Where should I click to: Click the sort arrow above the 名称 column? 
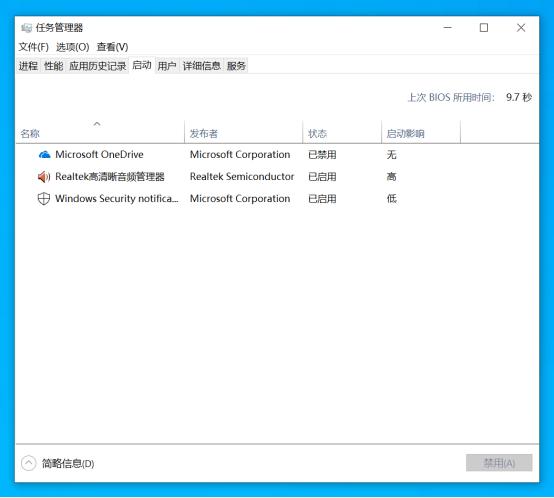97,124
